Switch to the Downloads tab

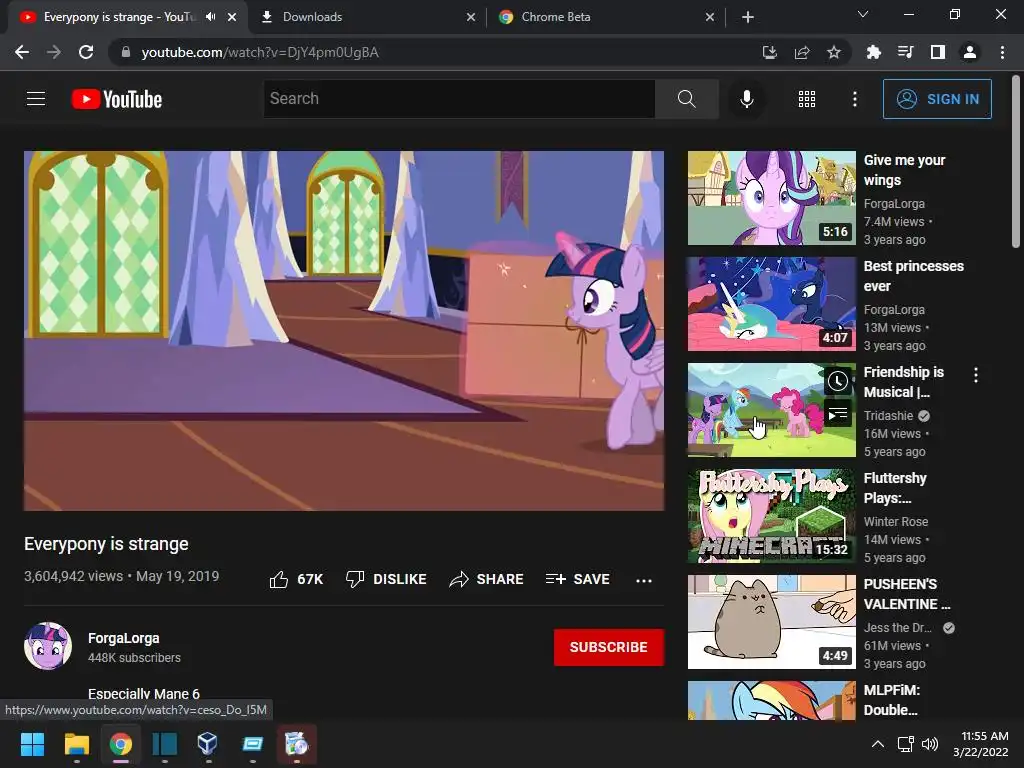point(366,17)
